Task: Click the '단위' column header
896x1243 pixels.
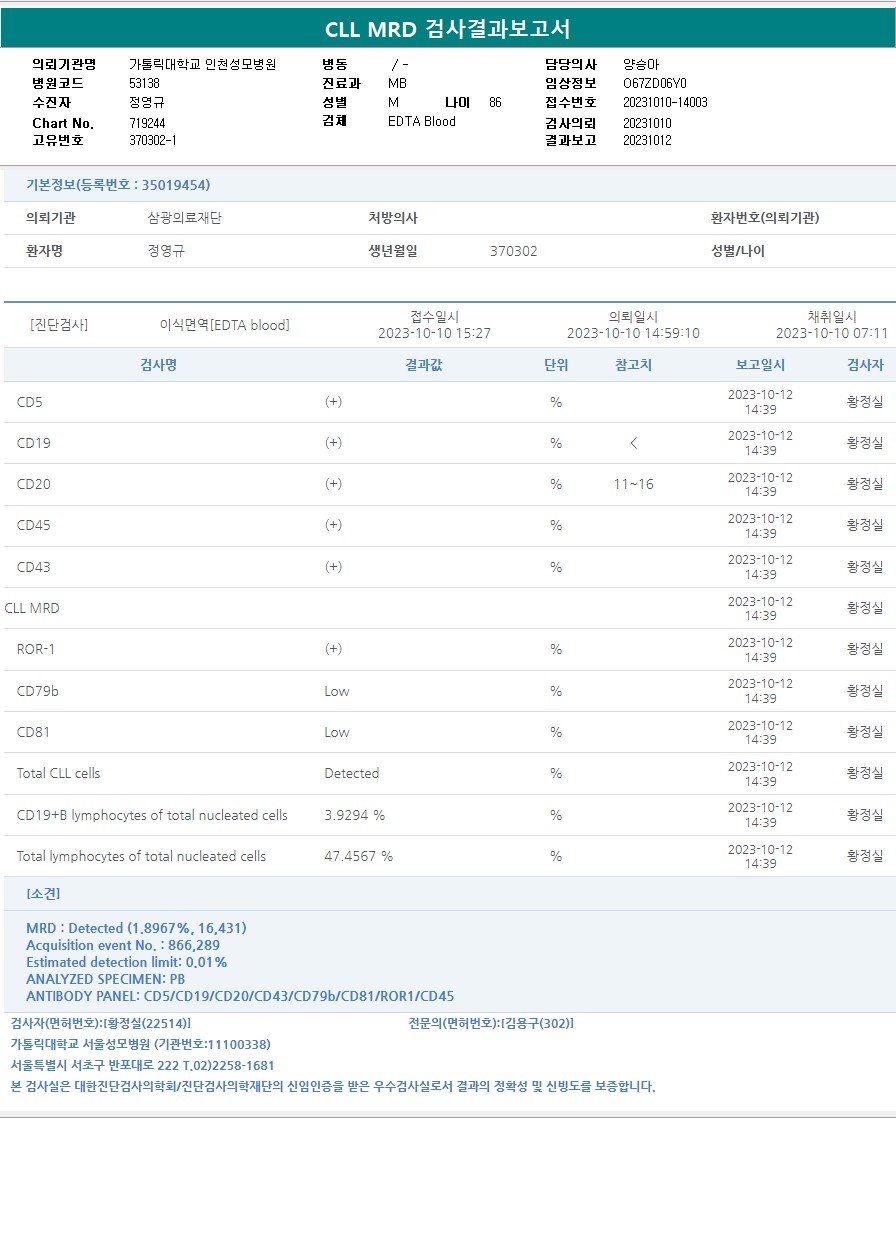Action: (x=555, y=365)
